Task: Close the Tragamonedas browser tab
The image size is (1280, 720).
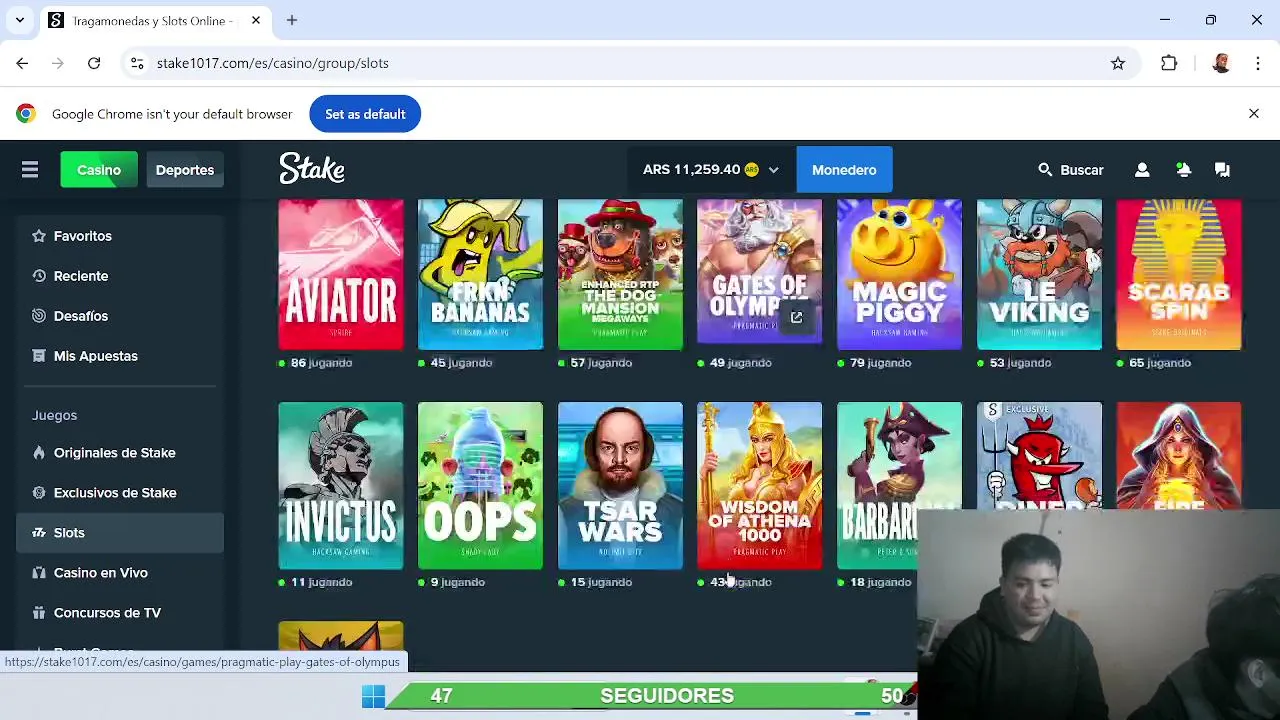Action: pyautogui.click(x=256, y=20)
